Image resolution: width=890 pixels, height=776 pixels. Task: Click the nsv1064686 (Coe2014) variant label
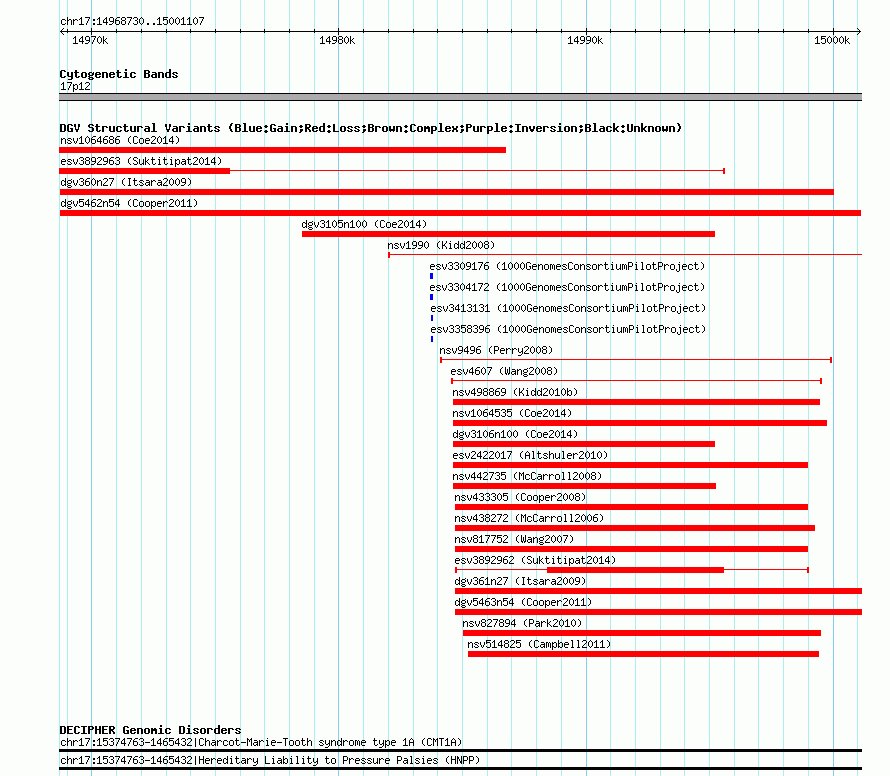click(120, 140)
